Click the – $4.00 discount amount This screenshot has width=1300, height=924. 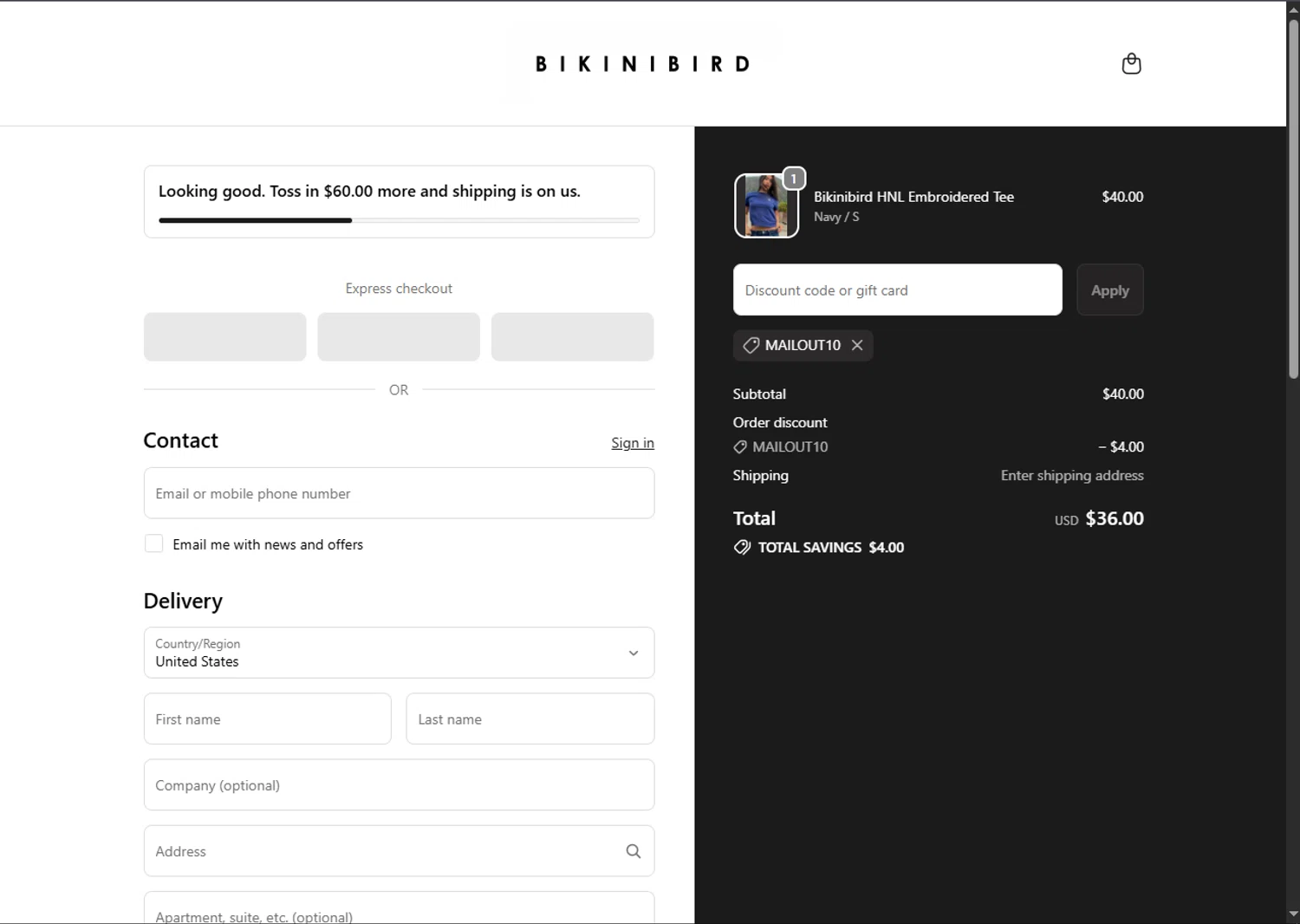[x=1121, y=446]
